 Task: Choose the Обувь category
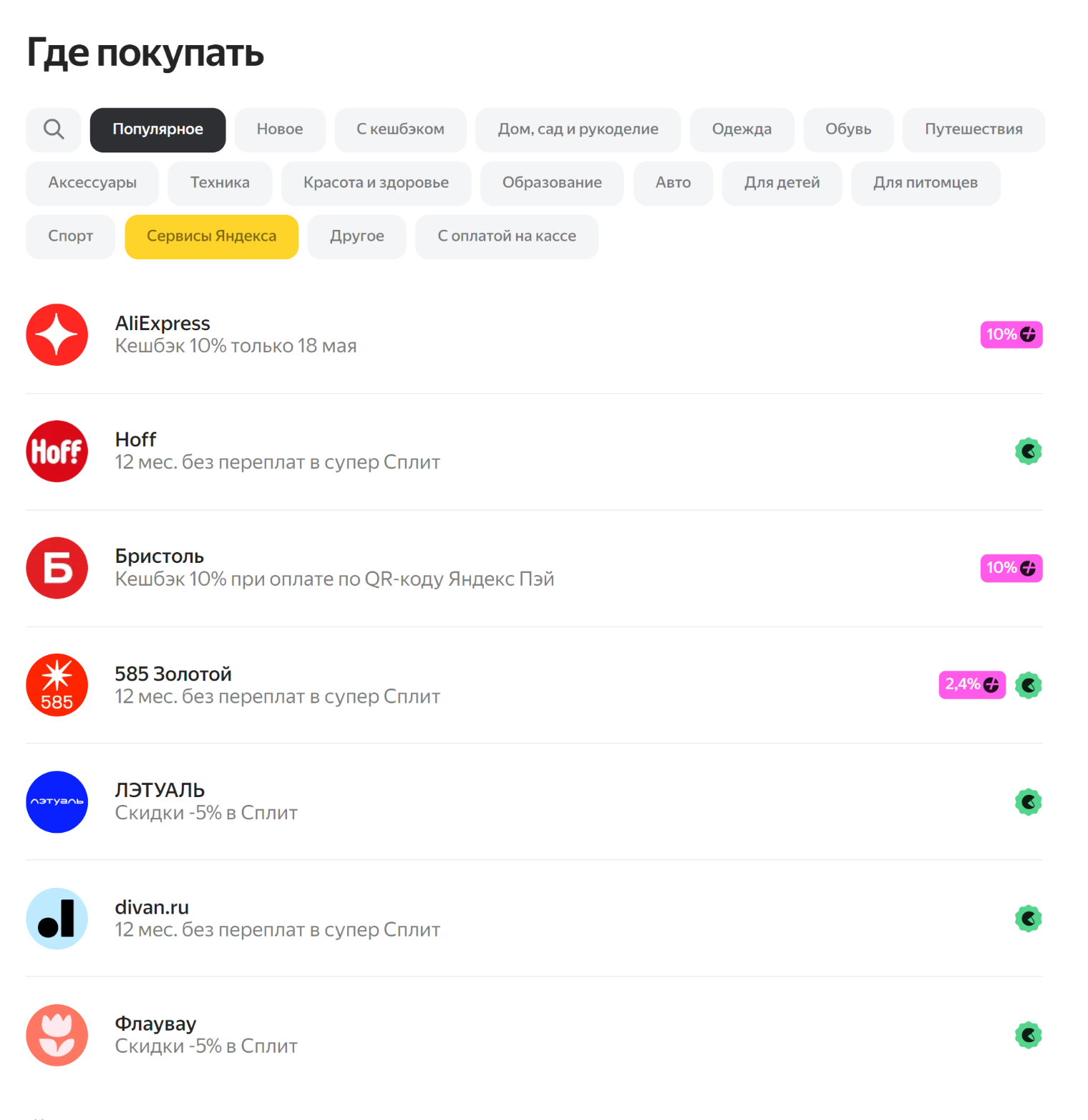848,130
